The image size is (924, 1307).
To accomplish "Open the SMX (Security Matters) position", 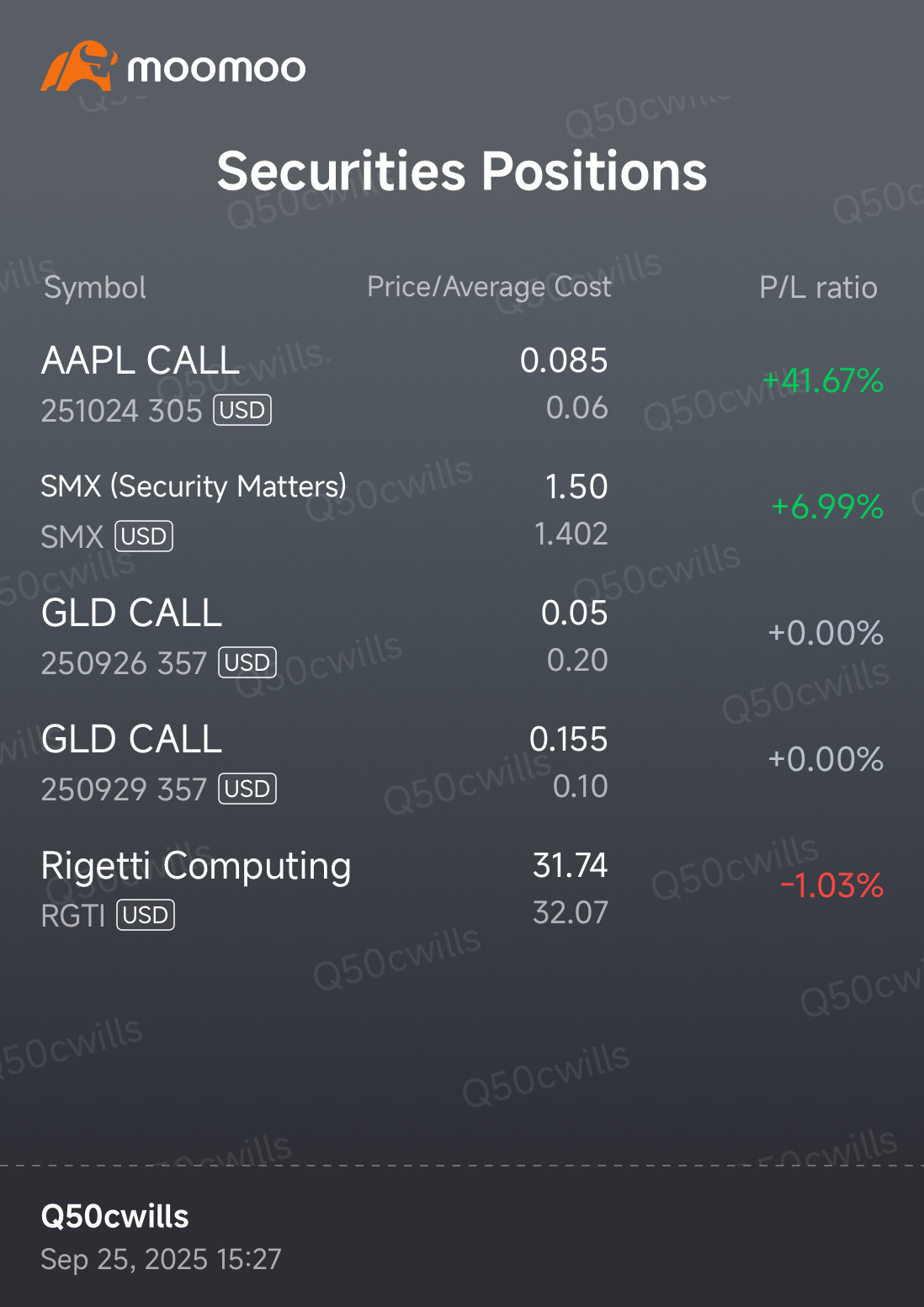I will coord(194,486).
